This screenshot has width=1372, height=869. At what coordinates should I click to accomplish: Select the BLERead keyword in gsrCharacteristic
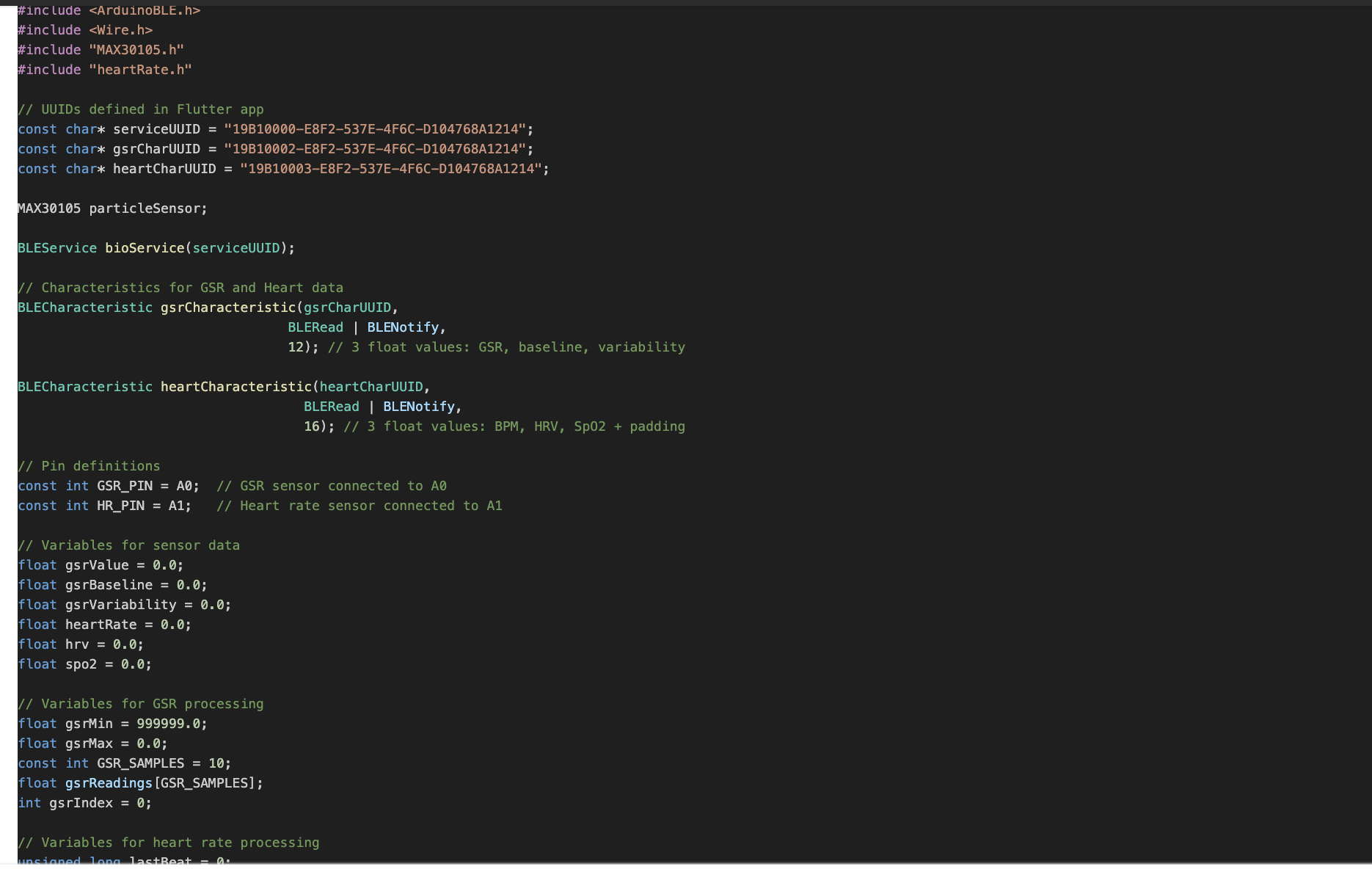(x=315, y=327)
